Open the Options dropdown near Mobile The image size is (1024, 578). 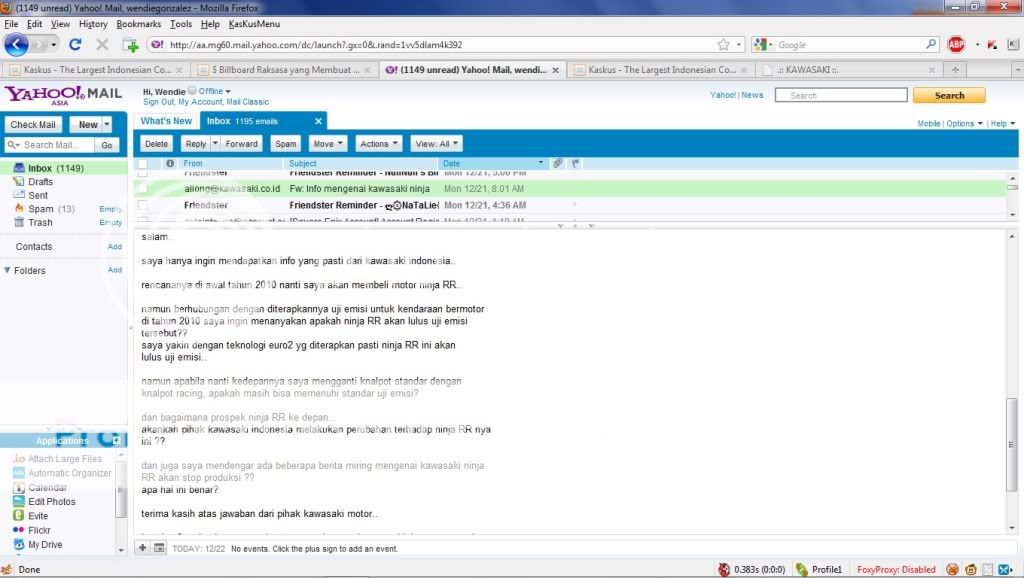click(965, 123)
